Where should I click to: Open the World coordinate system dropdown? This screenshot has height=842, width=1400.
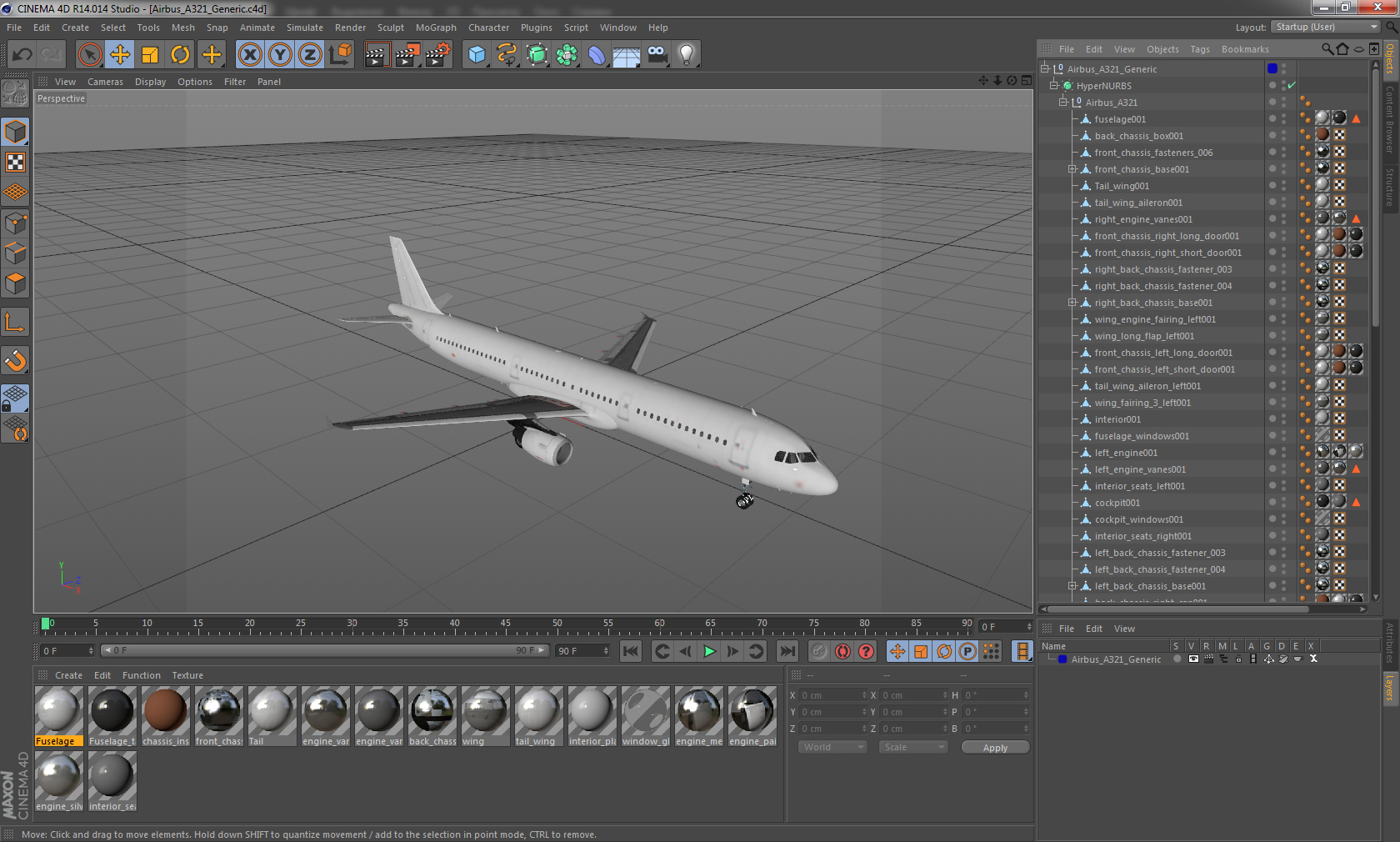tap(832, 748)
